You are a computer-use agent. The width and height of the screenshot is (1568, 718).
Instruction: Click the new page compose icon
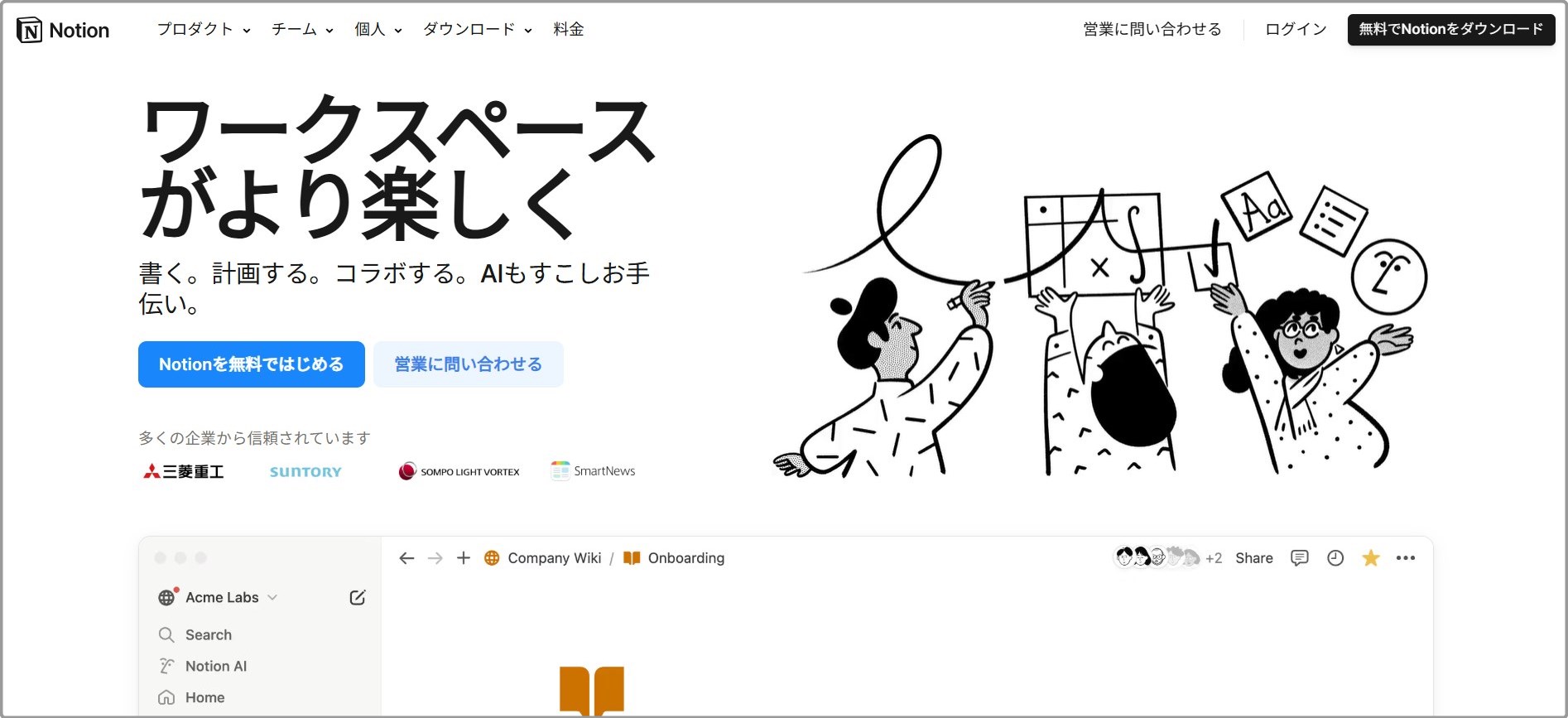pyautogui.click(x=358, y=598)
